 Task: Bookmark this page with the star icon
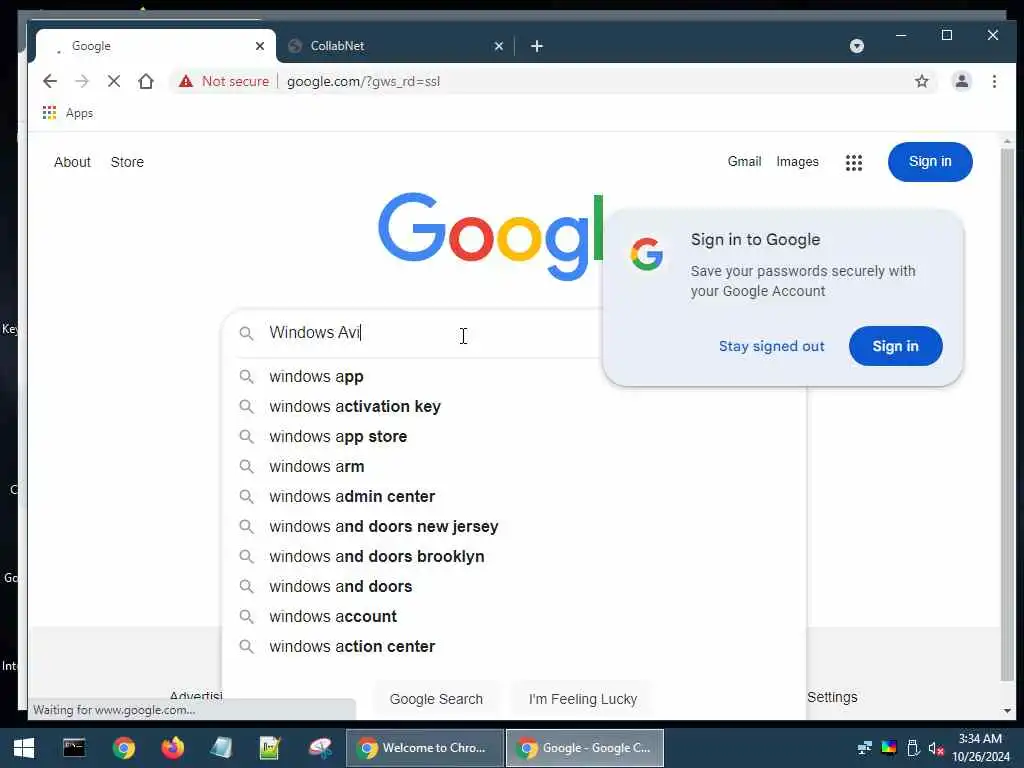[921, 81]
